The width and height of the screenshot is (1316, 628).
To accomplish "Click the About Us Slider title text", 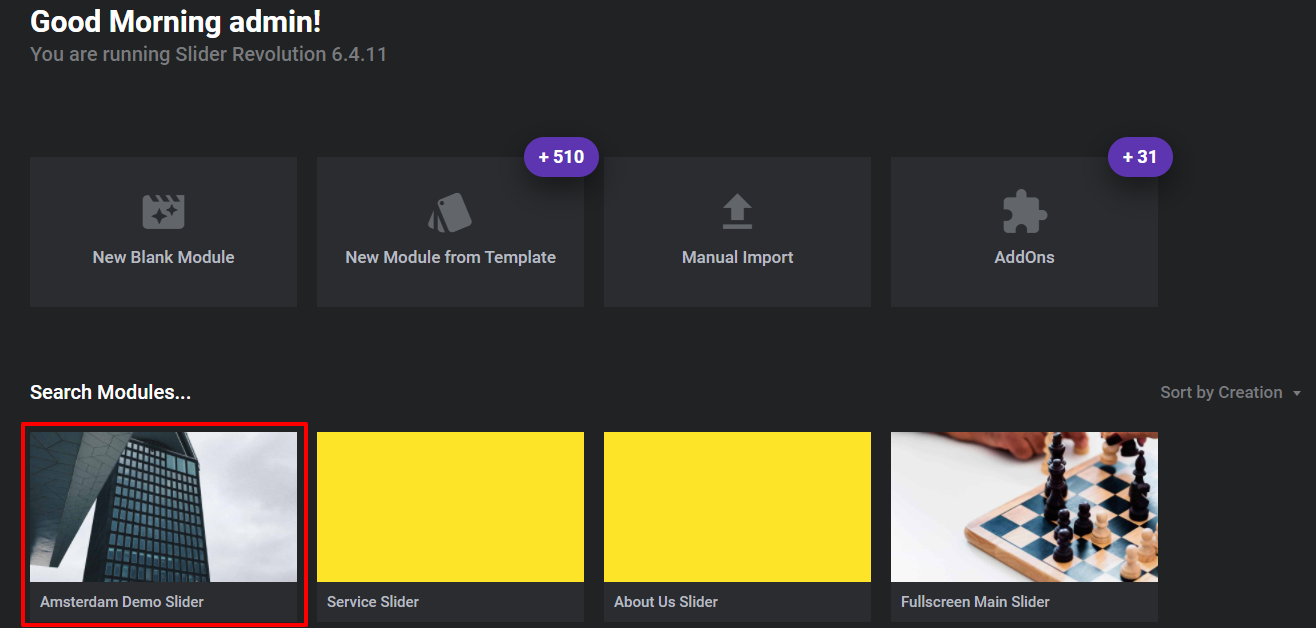I will tap(666, 602).
